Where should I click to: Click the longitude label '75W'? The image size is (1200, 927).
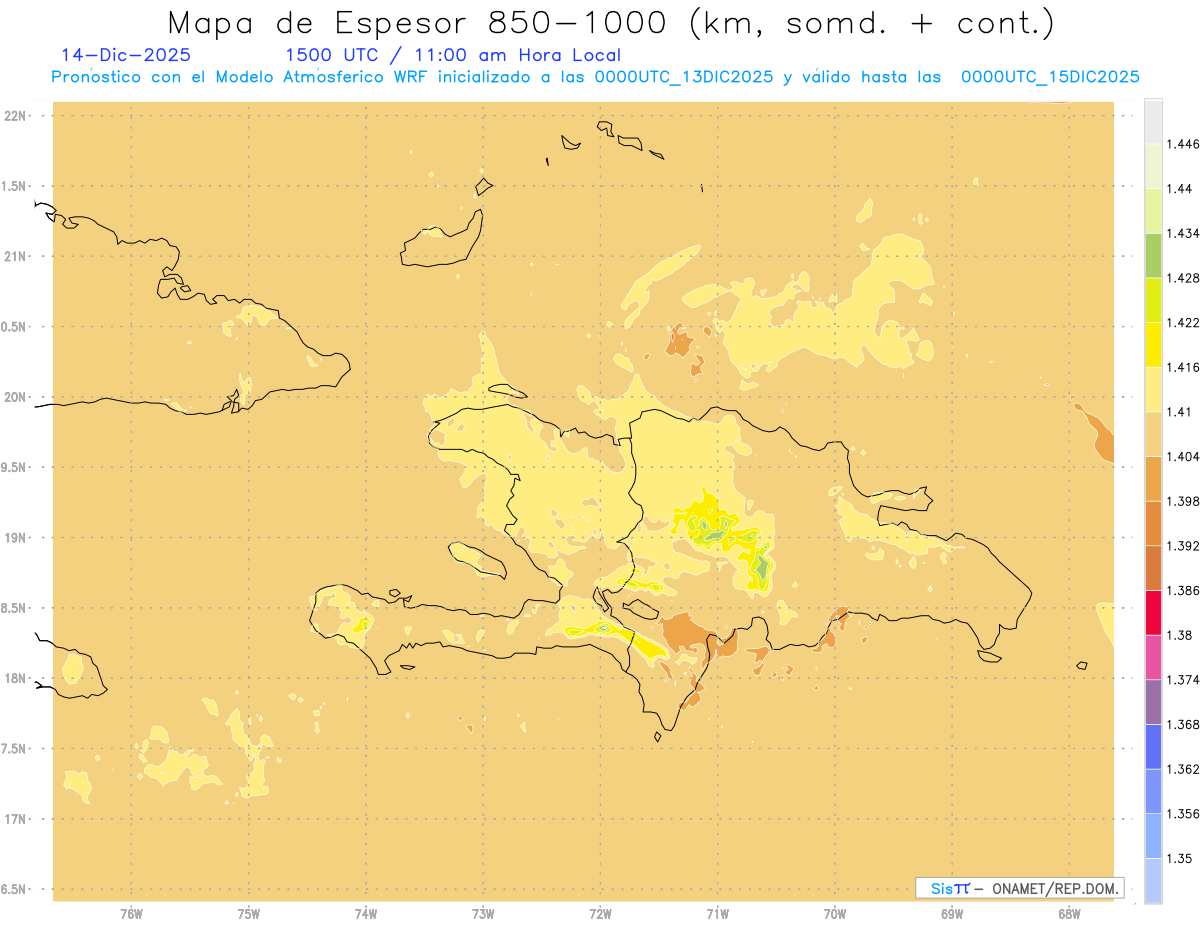point(248,913)
